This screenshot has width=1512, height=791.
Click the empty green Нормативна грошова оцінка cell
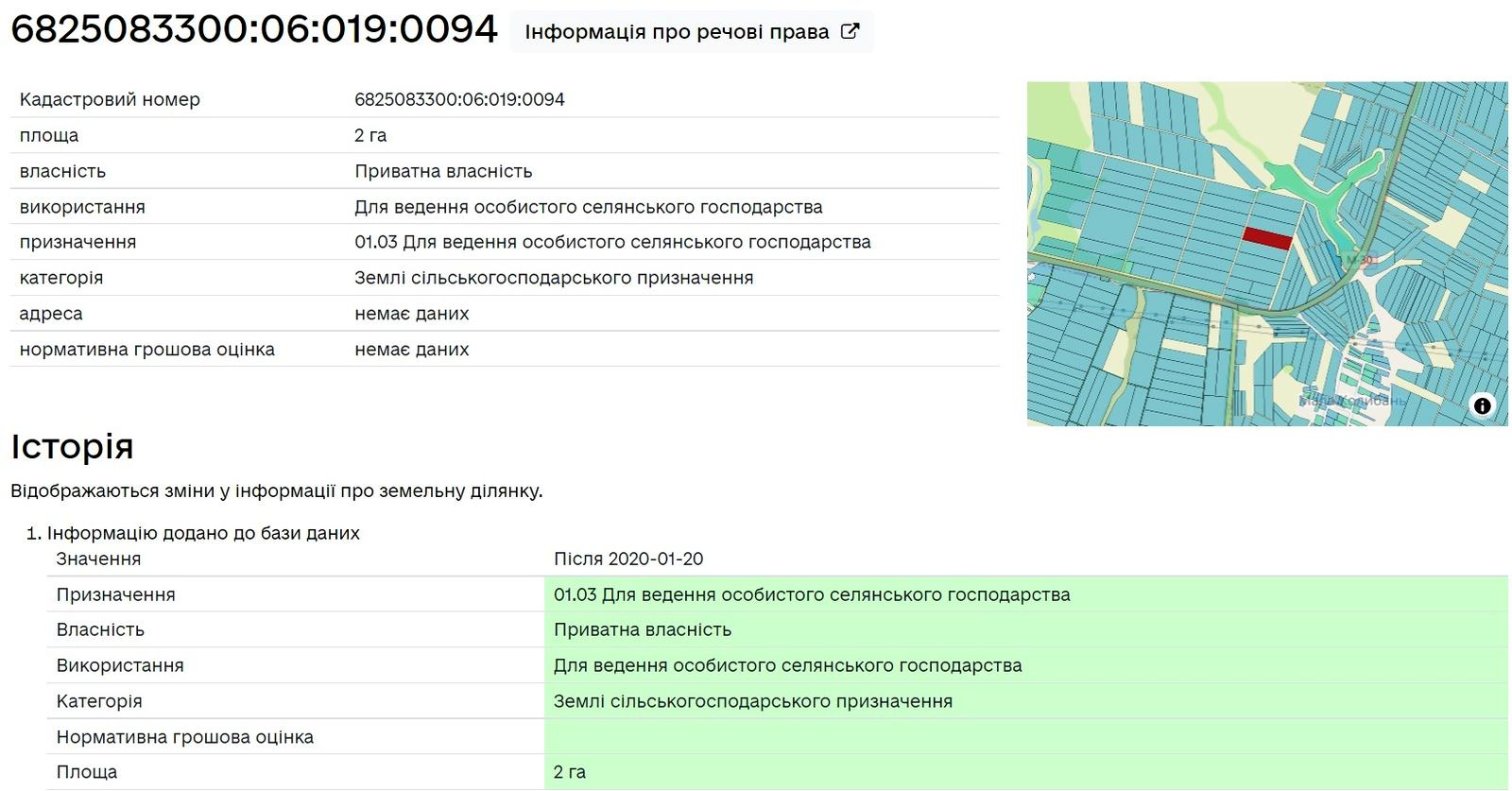pos(1025,737)
